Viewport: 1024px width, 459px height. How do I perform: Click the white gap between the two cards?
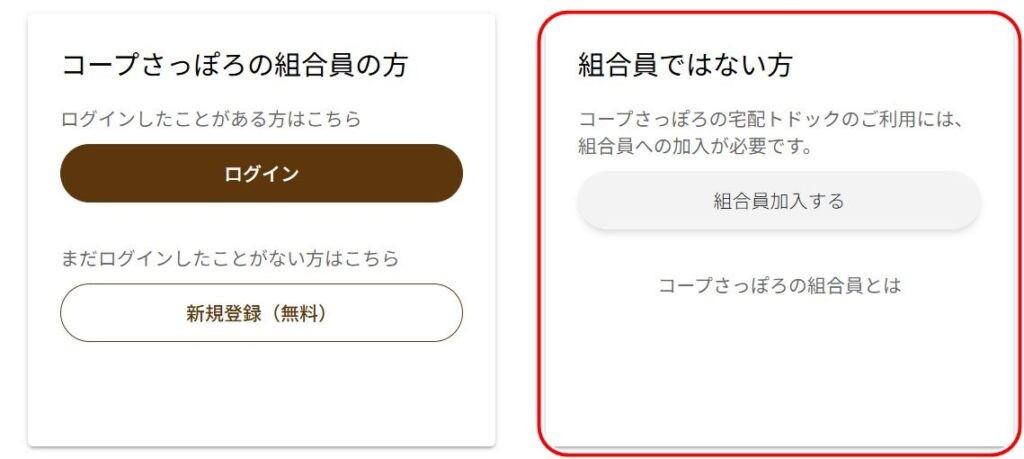517,230
